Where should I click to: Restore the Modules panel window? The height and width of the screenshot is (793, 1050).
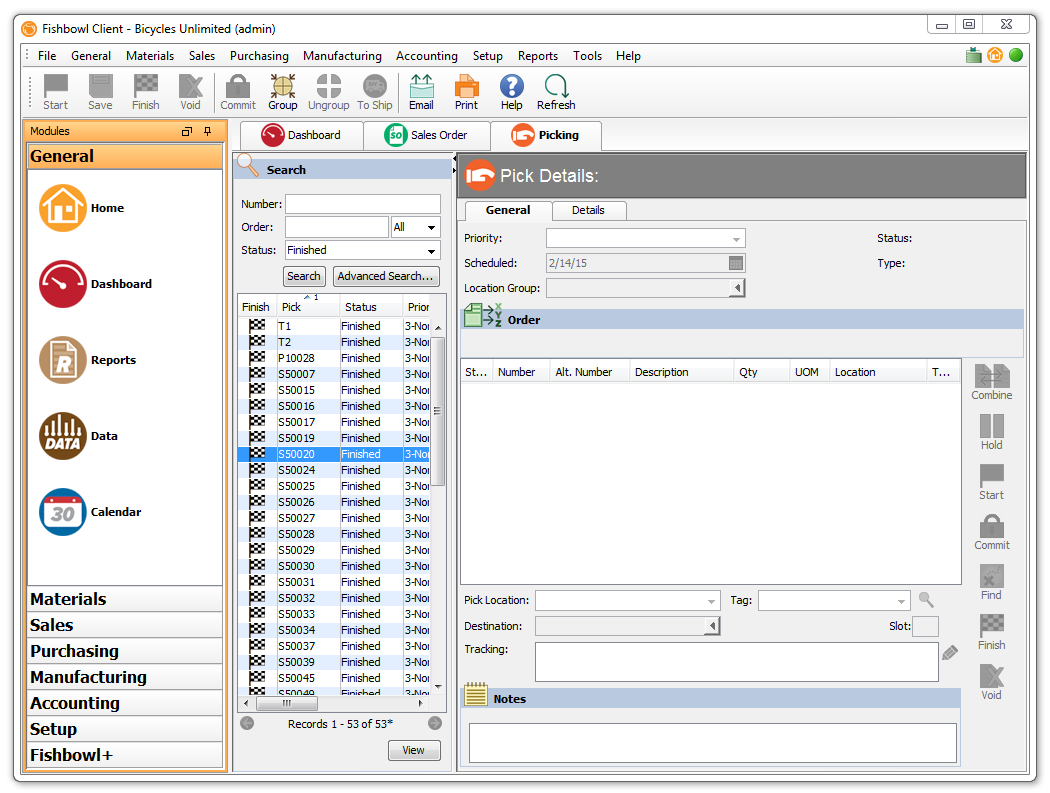(187, 131)
